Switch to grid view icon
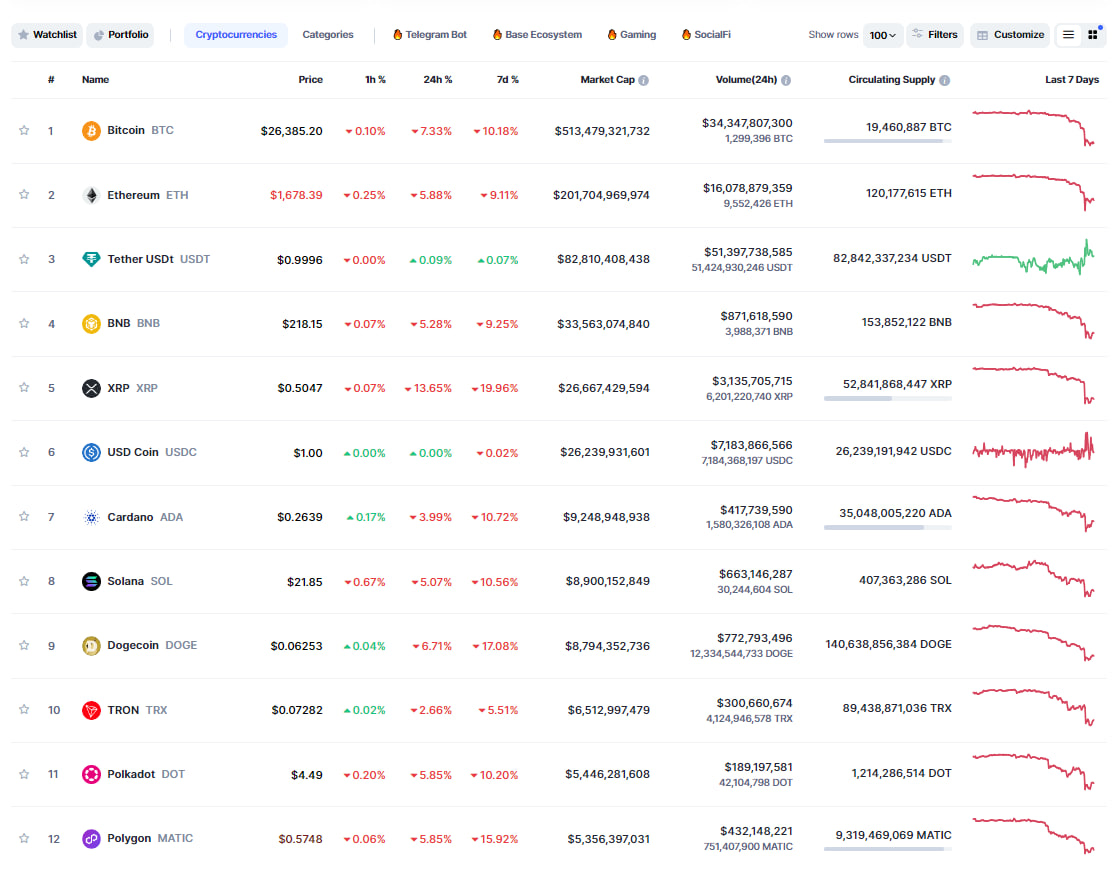The width and height of the screenshot is (1119, 869). click(1093, 34)
